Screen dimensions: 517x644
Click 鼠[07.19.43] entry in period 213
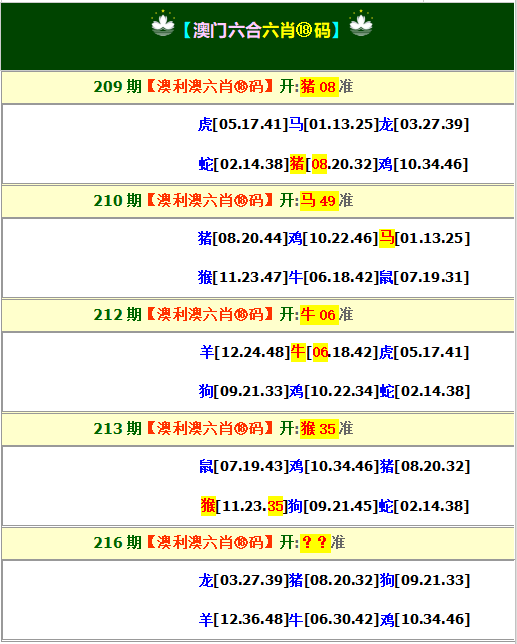coord(244,466)
